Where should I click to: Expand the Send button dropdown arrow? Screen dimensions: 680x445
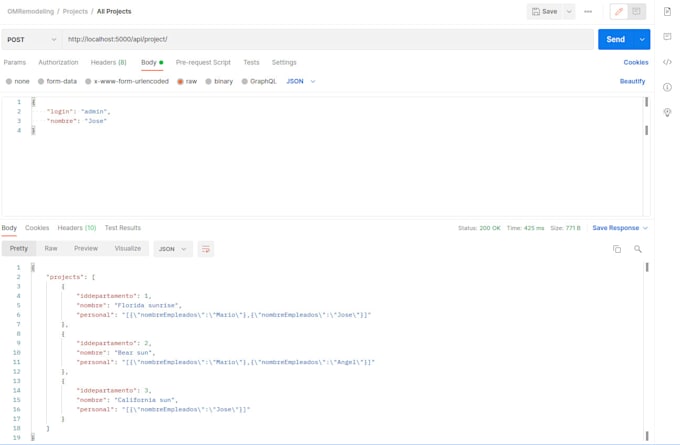(x=642, y=39)
